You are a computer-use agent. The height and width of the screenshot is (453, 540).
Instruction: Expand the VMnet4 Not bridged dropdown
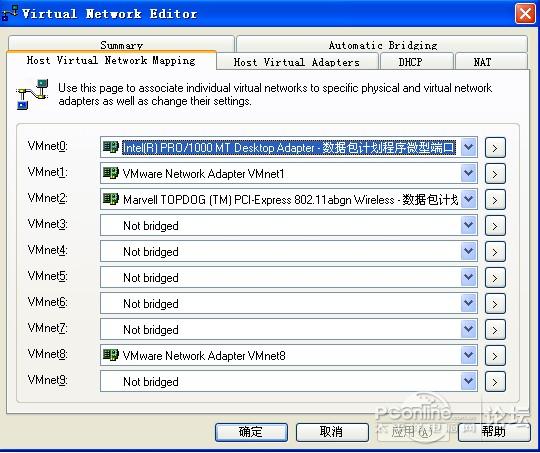tap(468, 251)
